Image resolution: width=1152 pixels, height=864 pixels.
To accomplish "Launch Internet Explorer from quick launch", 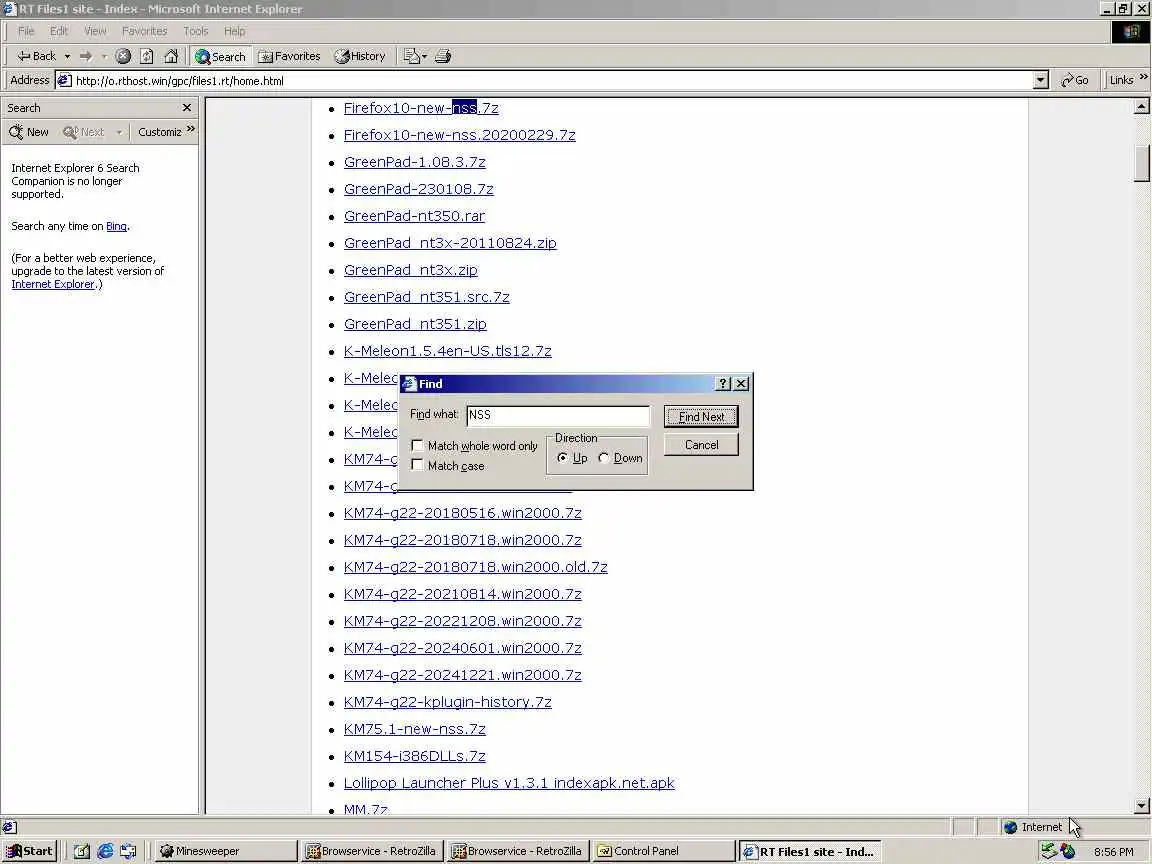I will coord(105,852).
